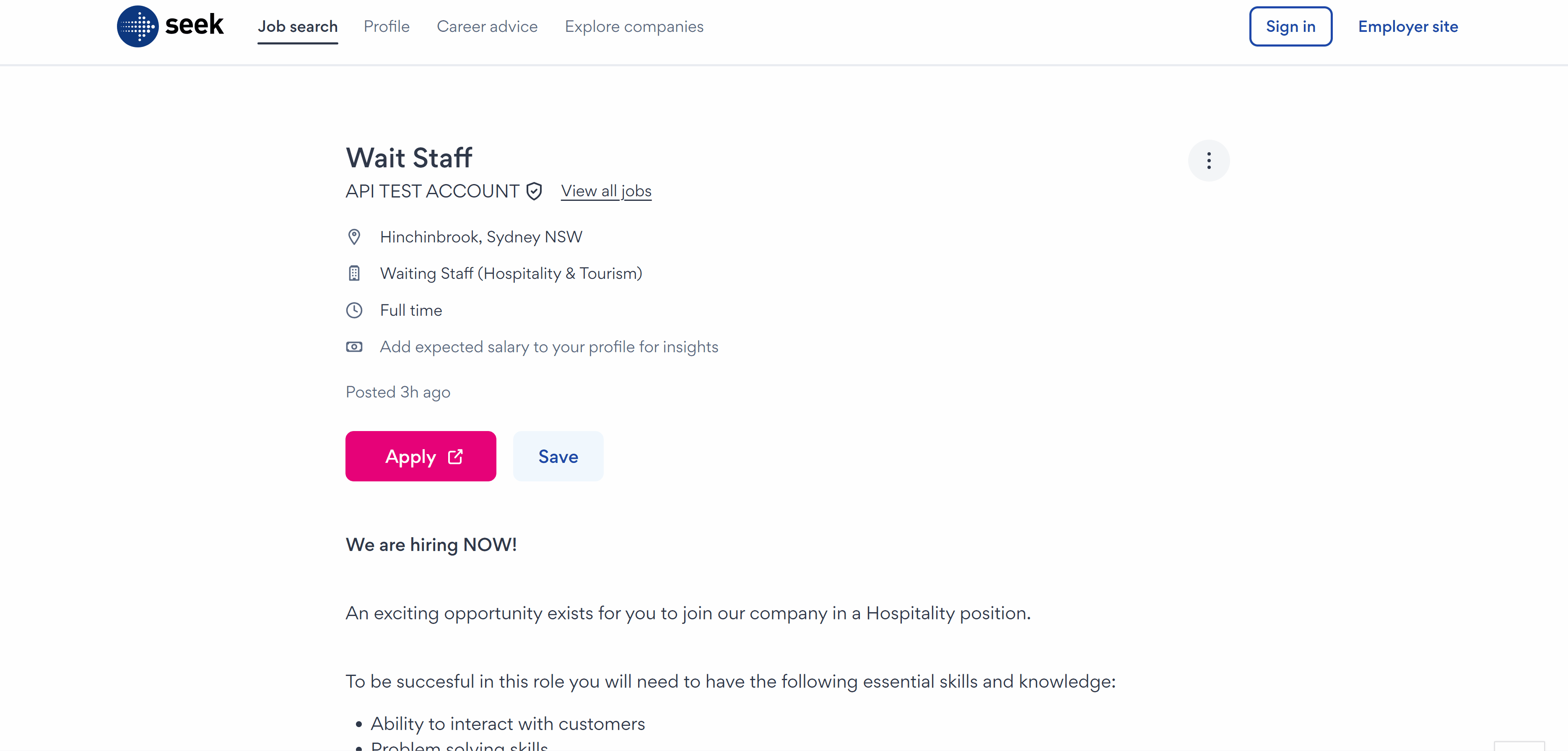Open the three-dot more options menu
1568x751 pixels.
tap(1208, 161)
